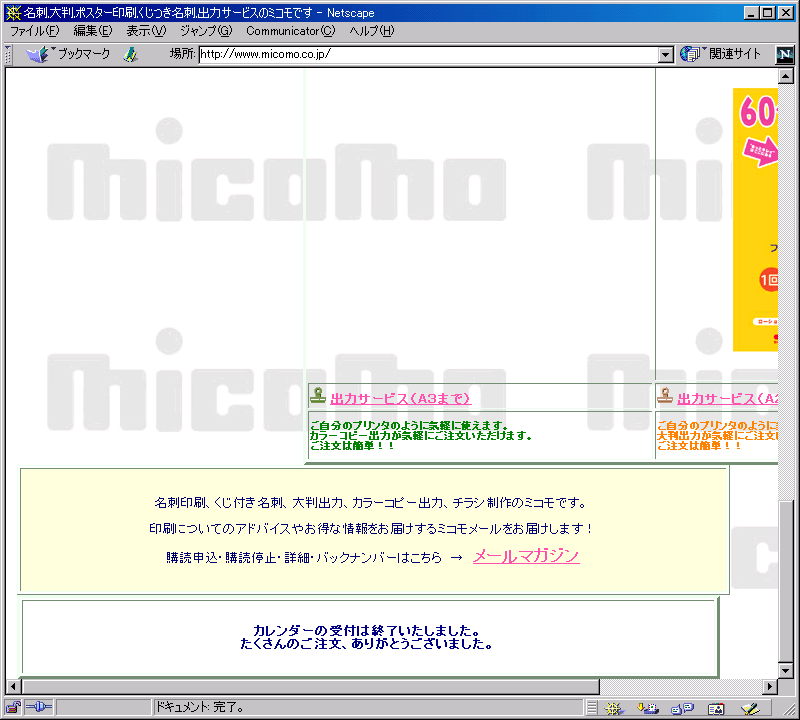Click the location URL field
Viewport: 800px width, 720px height.
[428, 54]
